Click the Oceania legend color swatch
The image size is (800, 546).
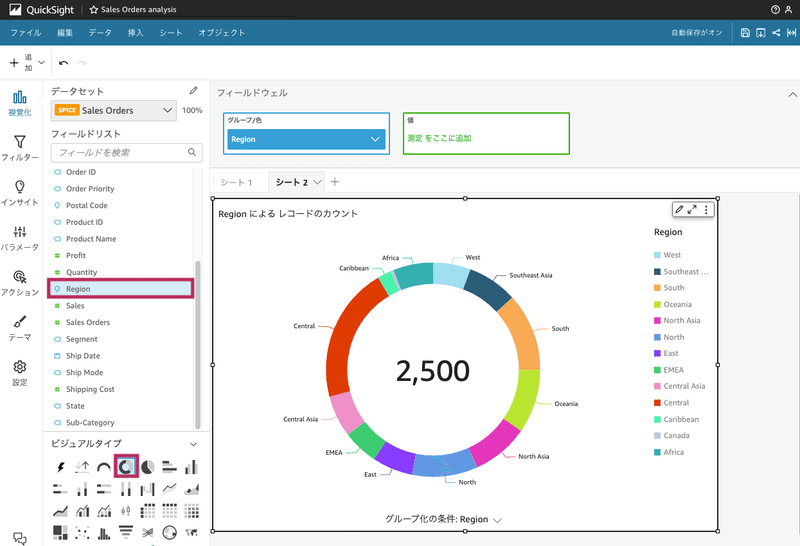(657, 305)
